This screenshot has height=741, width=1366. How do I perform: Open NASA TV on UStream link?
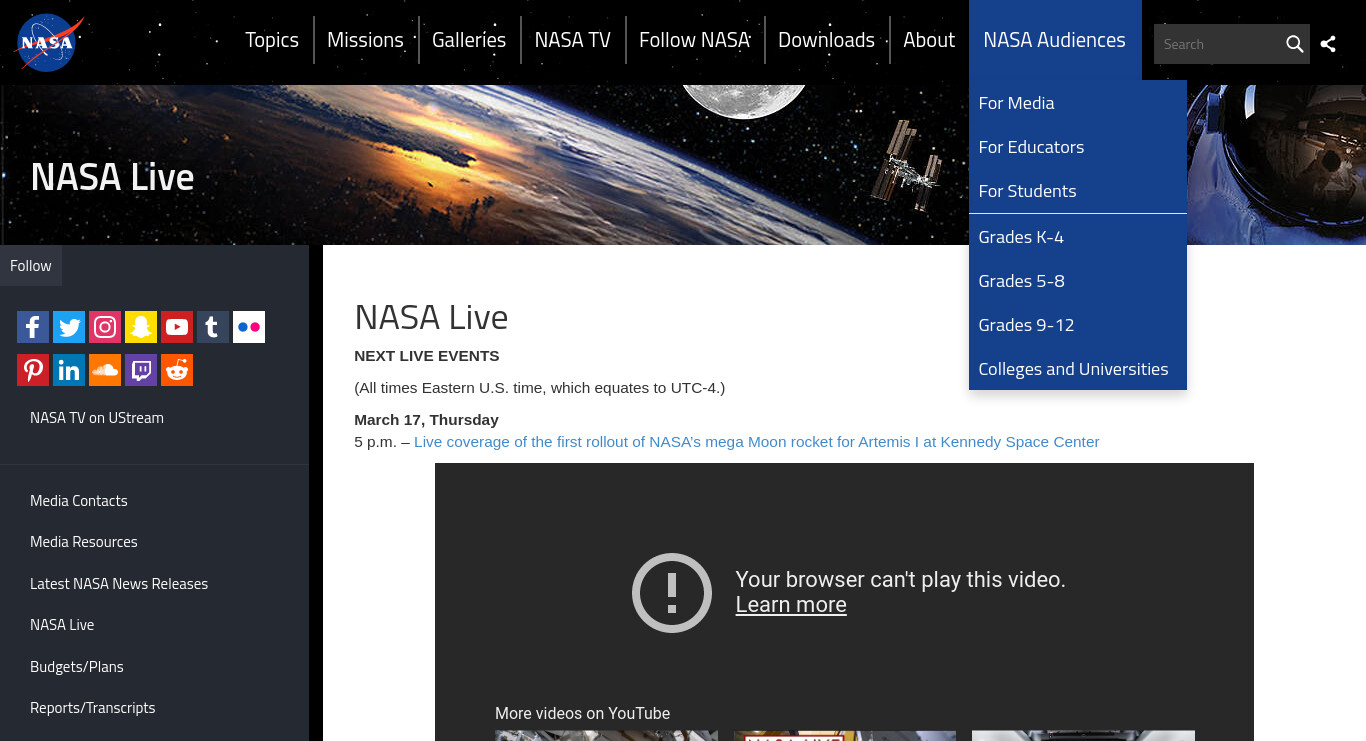(97, 418)
